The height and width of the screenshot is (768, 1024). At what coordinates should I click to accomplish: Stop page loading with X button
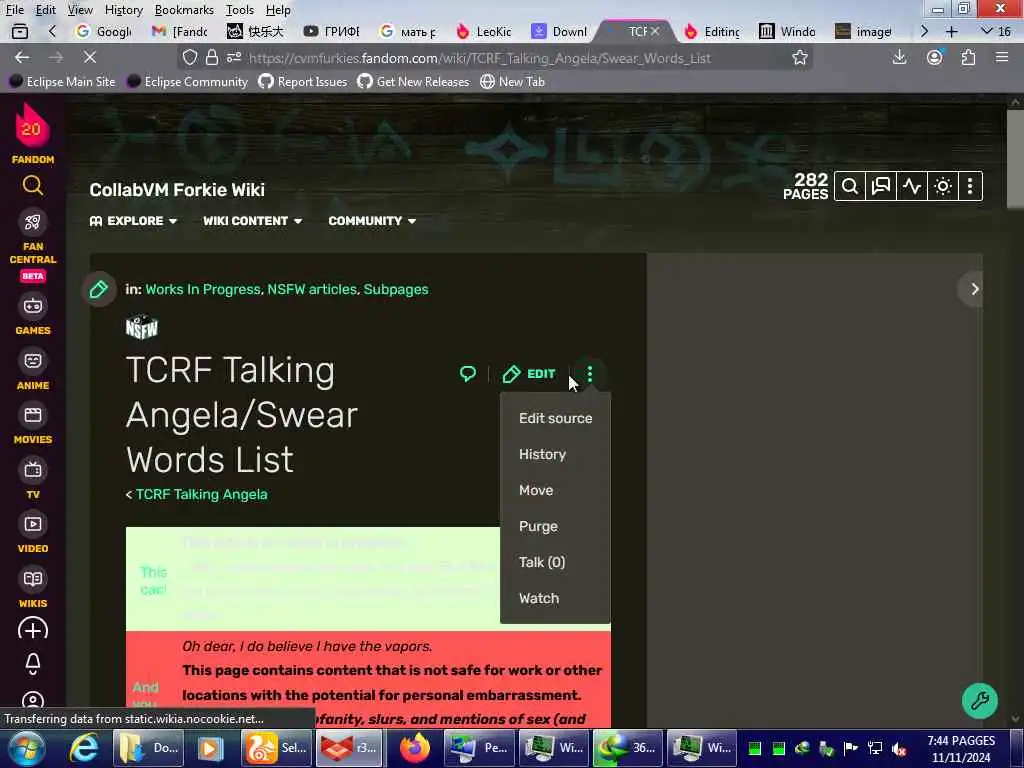[90, 57]
